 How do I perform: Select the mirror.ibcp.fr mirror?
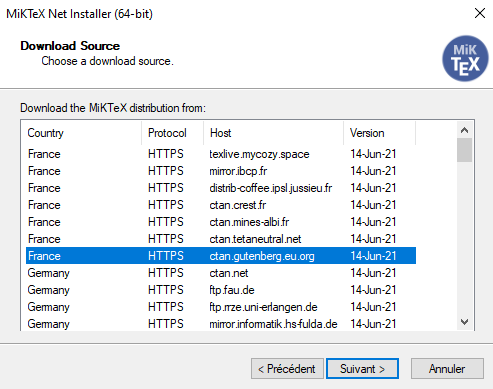click(221, 171)
